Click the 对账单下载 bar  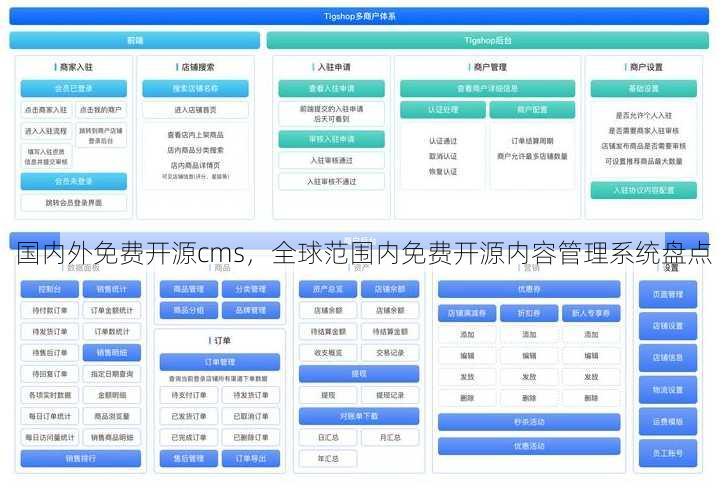tap(359, 416)
